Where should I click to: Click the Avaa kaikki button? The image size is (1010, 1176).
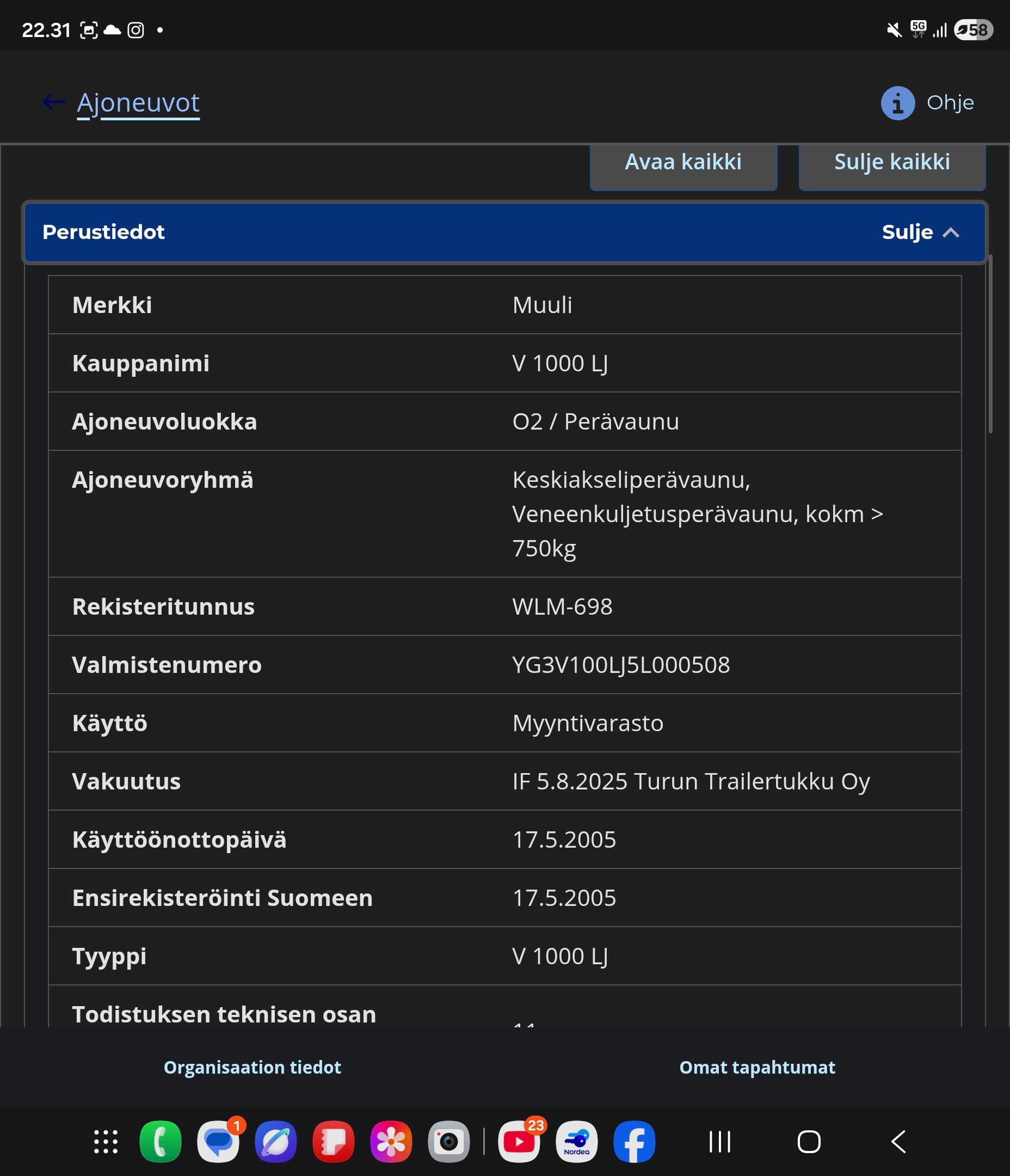tap(683, 164)
